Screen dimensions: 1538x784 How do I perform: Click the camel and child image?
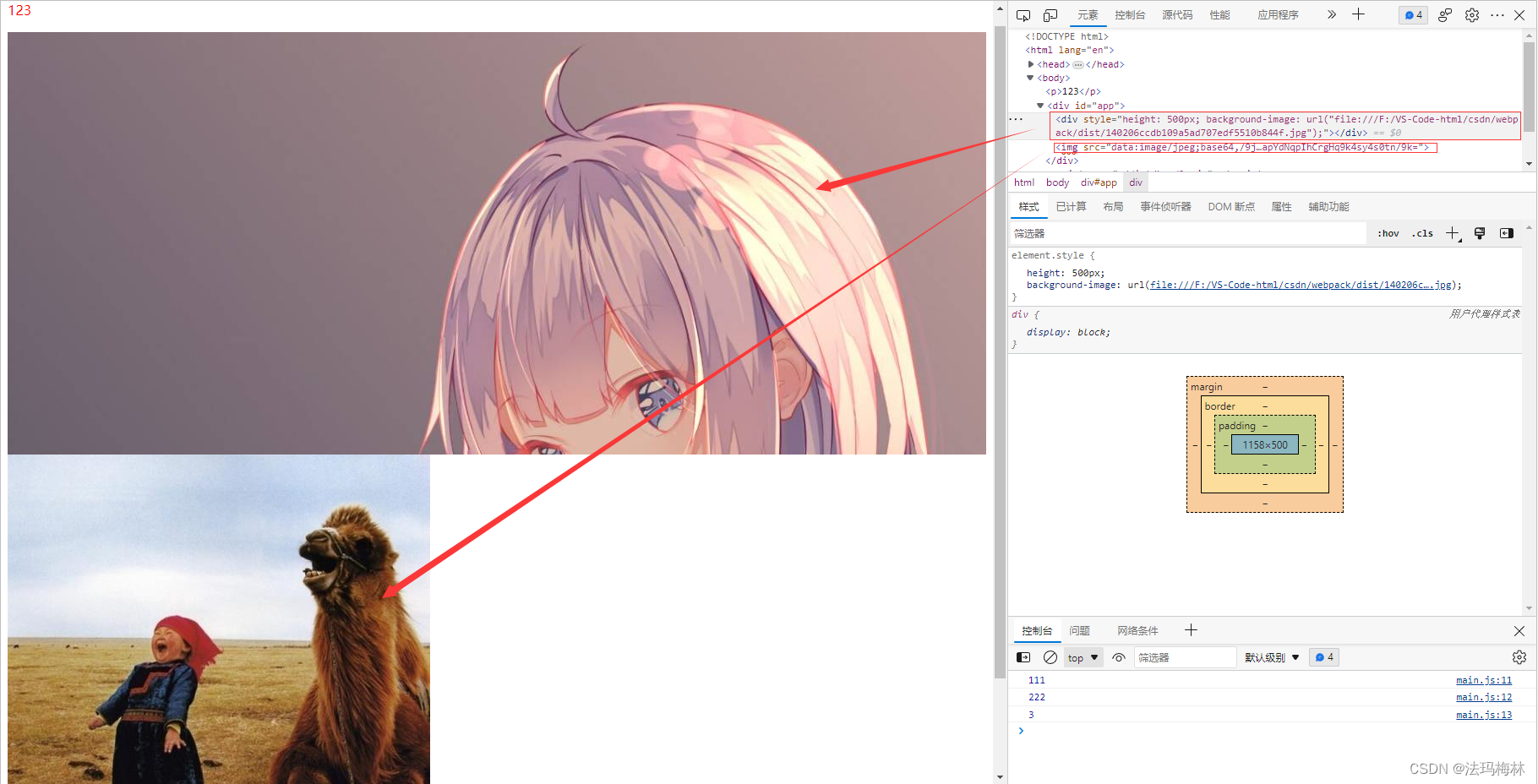pos(219,619)
